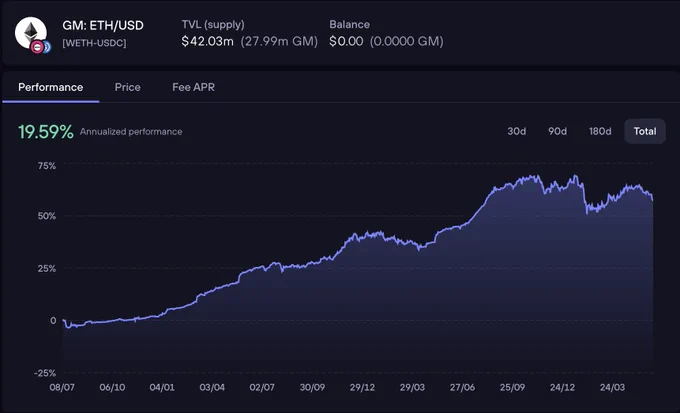Image resolution: width=680 pixels, height=413 pixels.
Task: Click the (0.0000 GM) balance amount
Action: pos(407,41)
